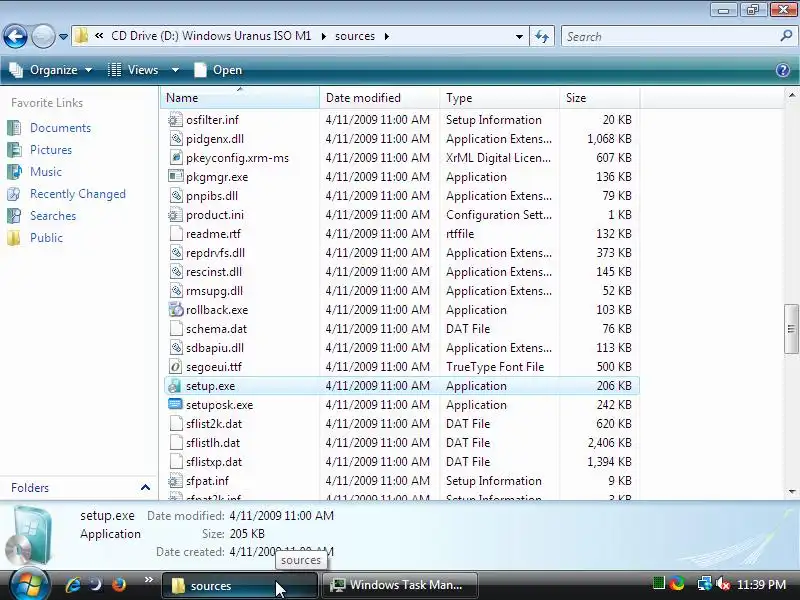Click the 1,068 KB size cell
This screenshot has height=600, width=800.
pos(609,139)
